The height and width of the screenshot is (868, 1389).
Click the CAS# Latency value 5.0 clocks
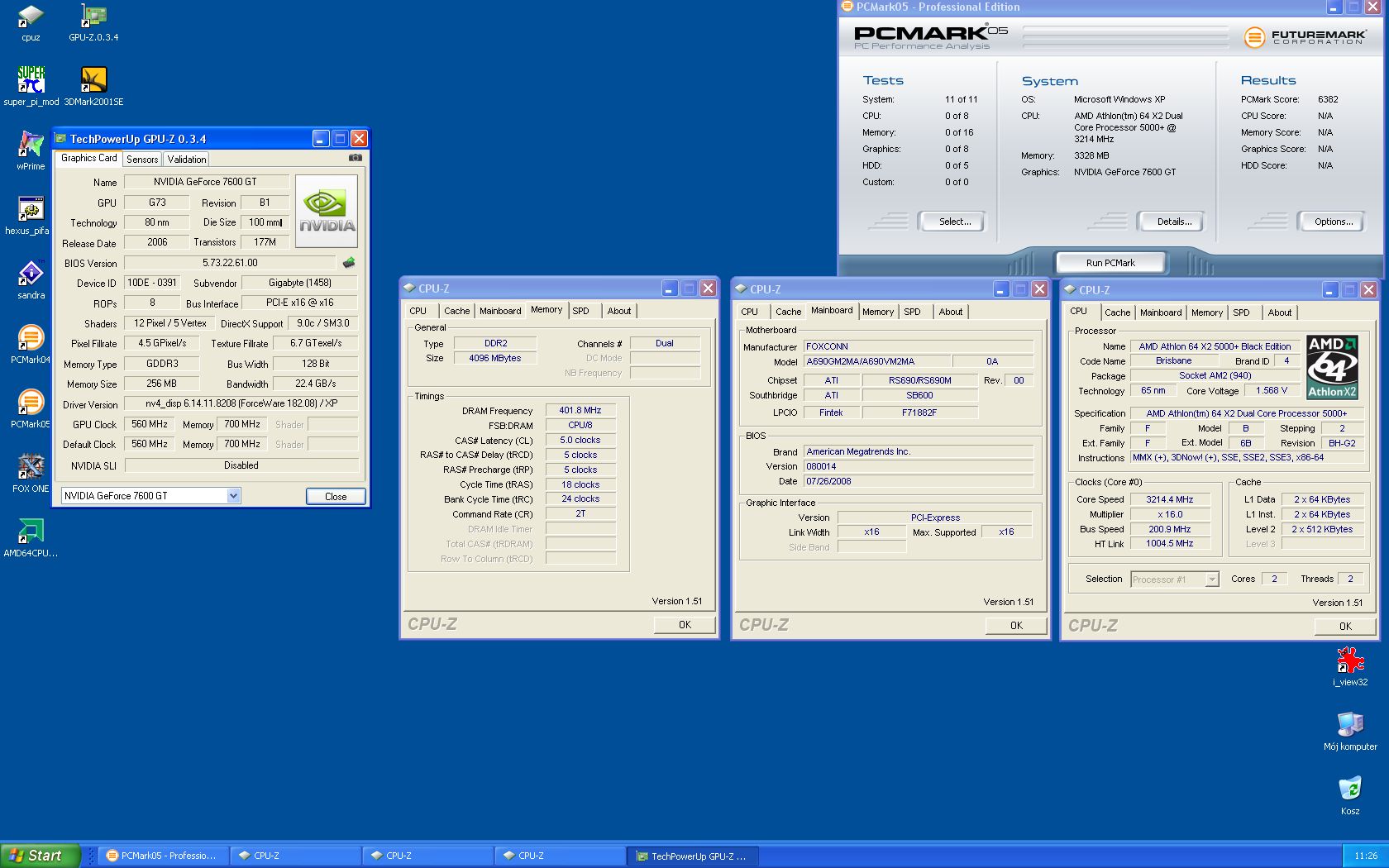(580, 440)
